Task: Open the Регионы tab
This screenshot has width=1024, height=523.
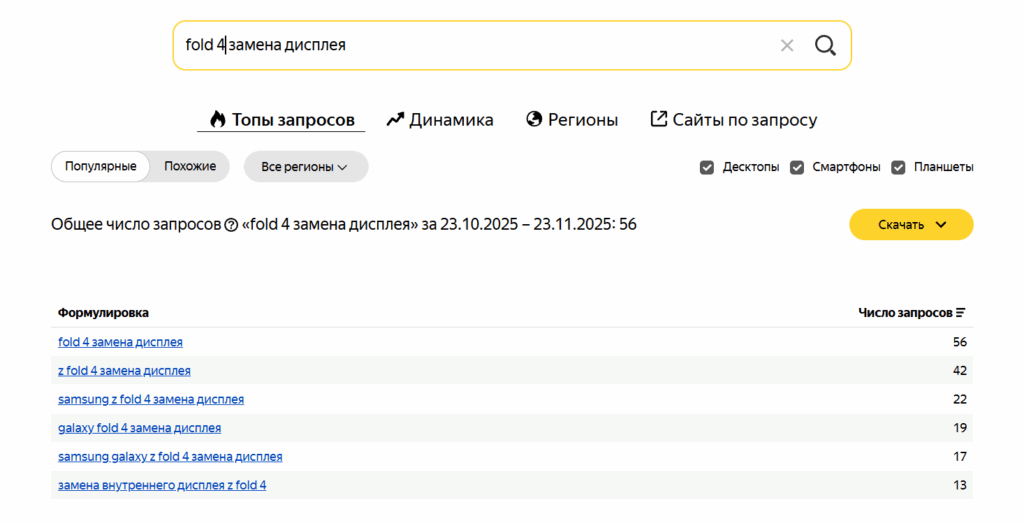Action: click(x=572, y=120)
